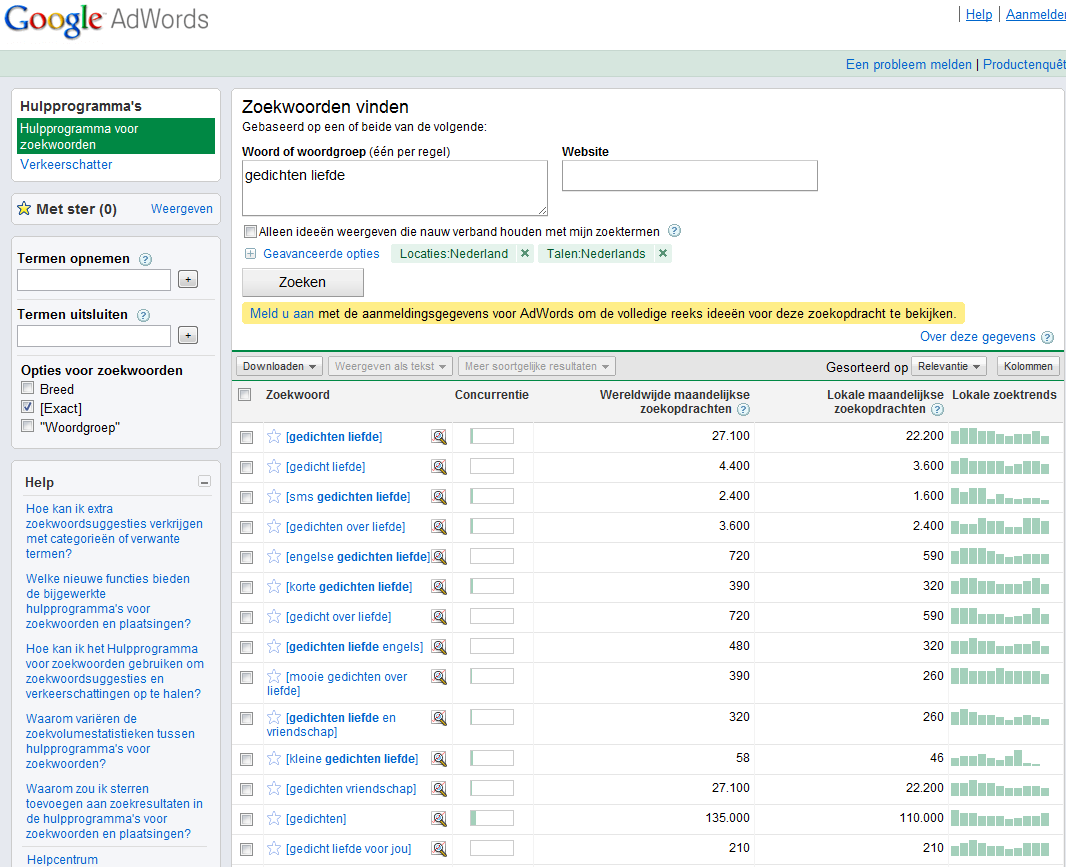The height and width of the screenshot is (867, 1066).
Task: Star the [gedichten vriendschap] keyword
Action: [x=274, y=788]
